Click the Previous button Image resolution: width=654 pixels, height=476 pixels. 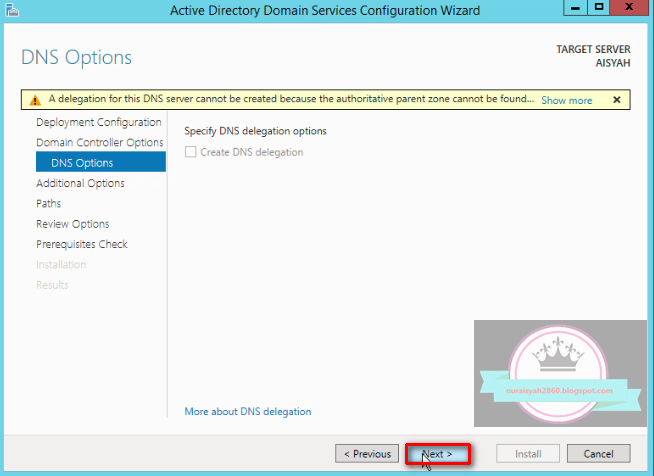[367, 453]
